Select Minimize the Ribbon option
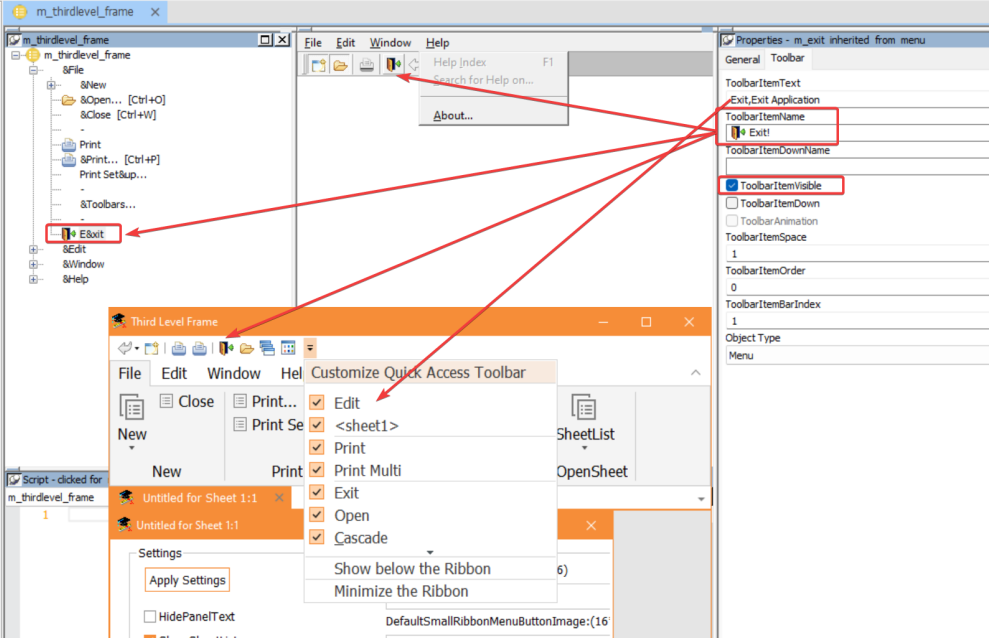The height and width of the screenshot is (638, 989). click(x=400, y=591)
